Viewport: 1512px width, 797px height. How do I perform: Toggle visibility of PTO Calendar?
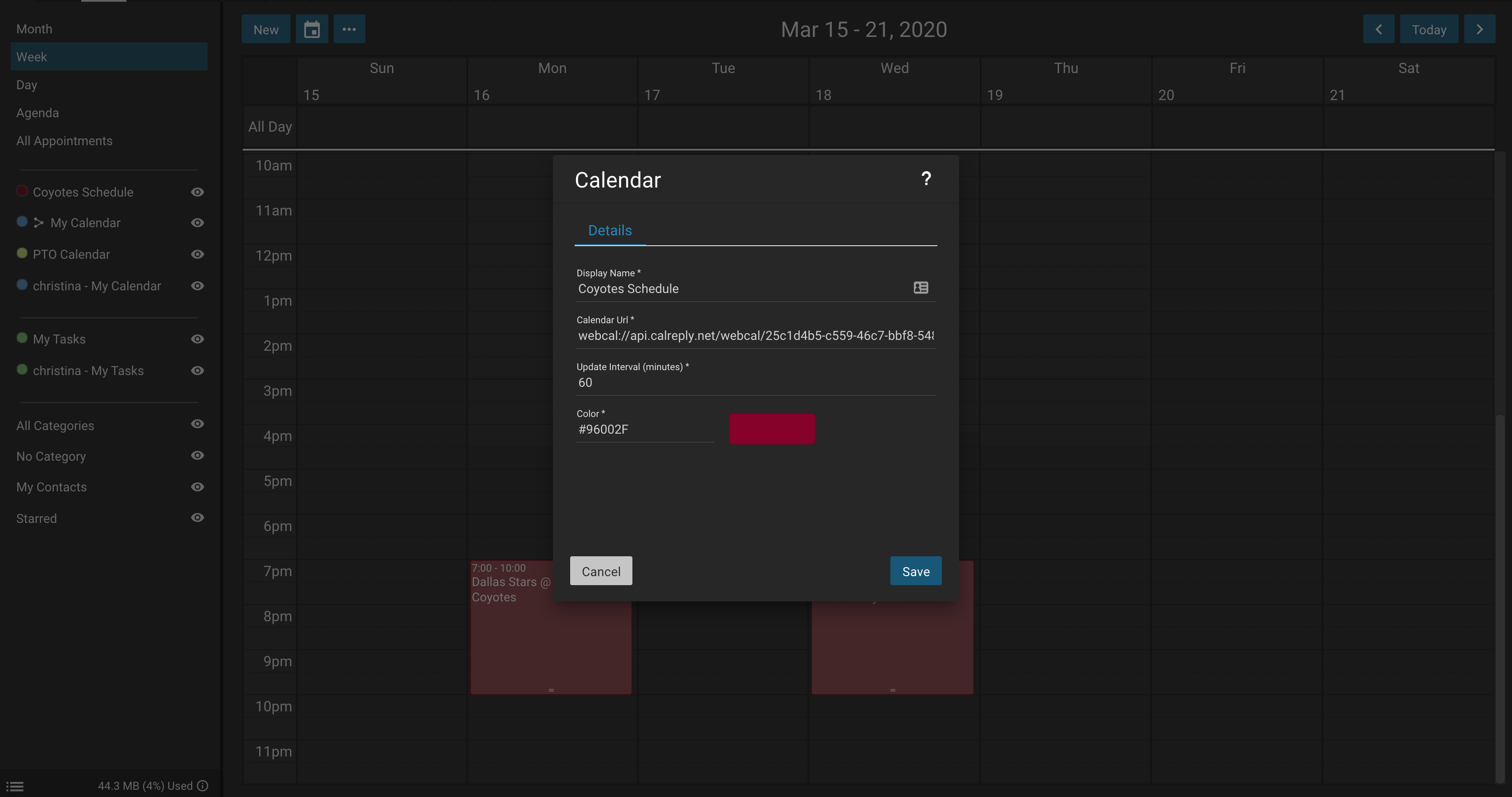pos(197,253)
